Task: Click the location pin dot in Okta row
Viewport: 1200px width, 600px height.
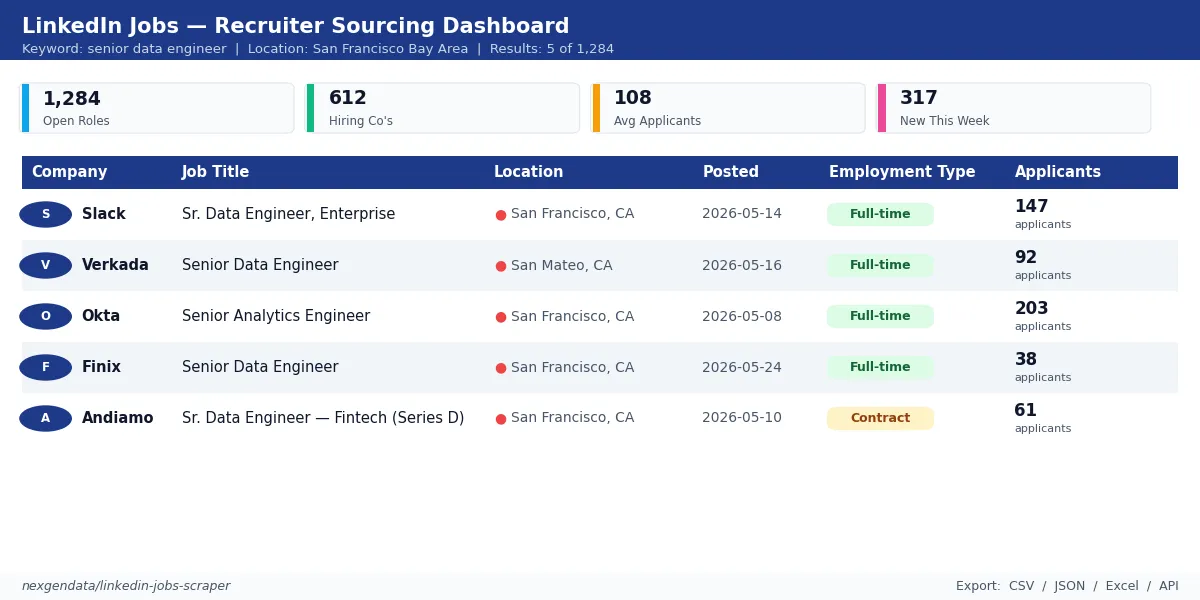Action: [501, 317]
